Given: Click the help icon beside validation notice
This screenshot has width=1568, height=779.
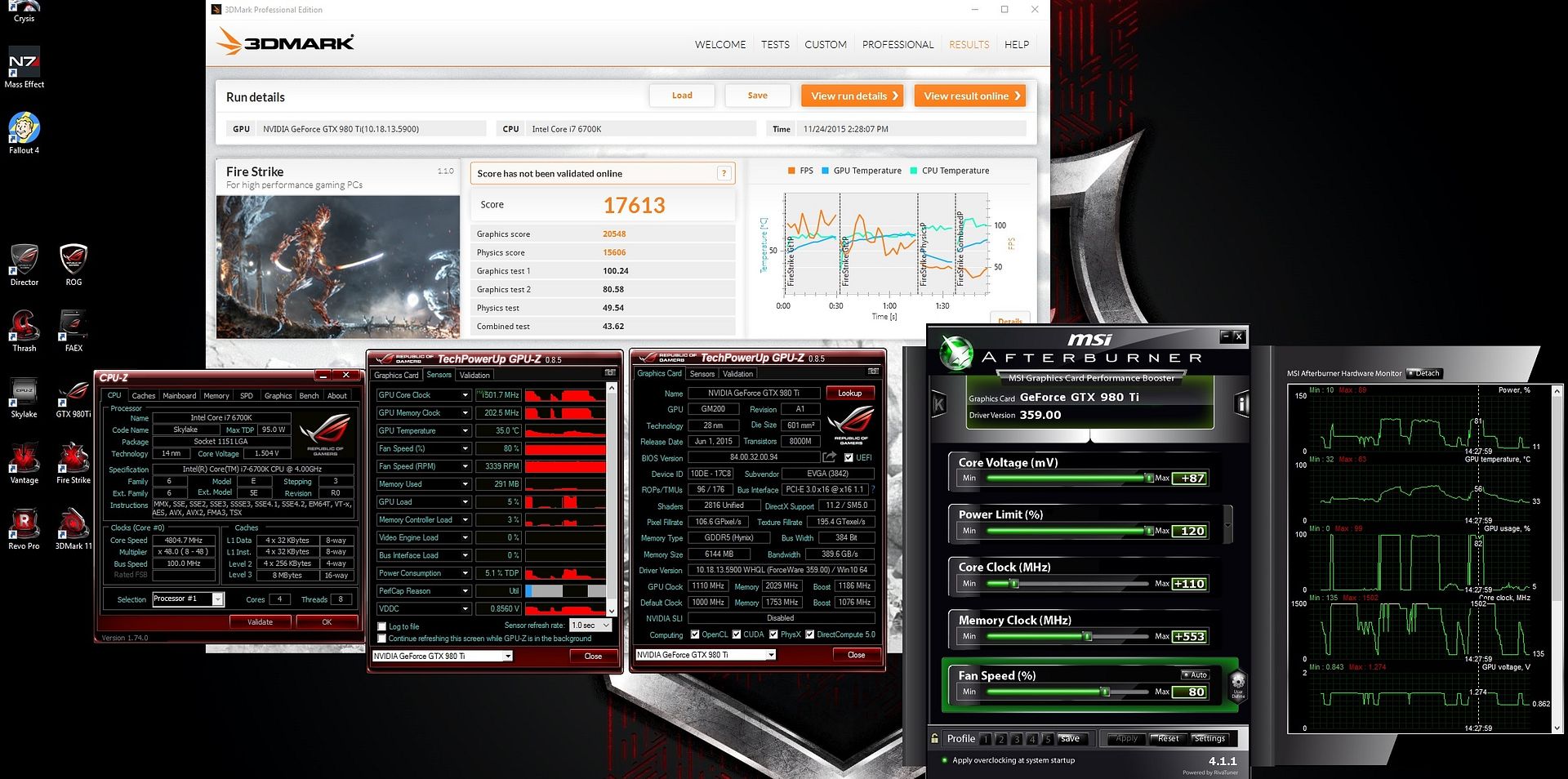Looking at the screenshot, I should (723, 173).
